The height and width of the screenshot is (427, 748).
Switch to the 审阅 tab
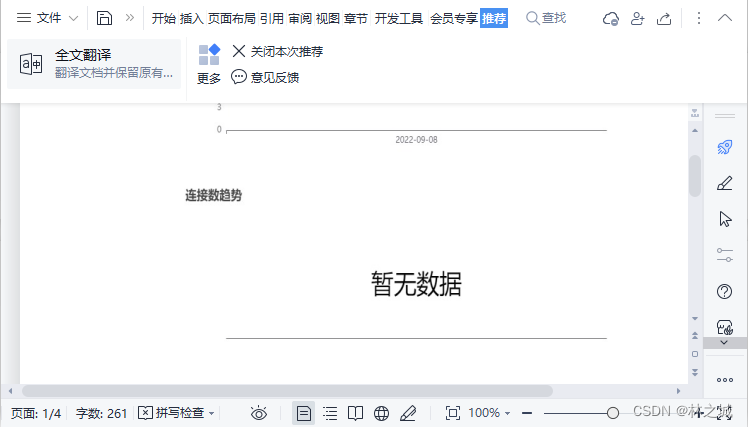click(x=300, y=19)
